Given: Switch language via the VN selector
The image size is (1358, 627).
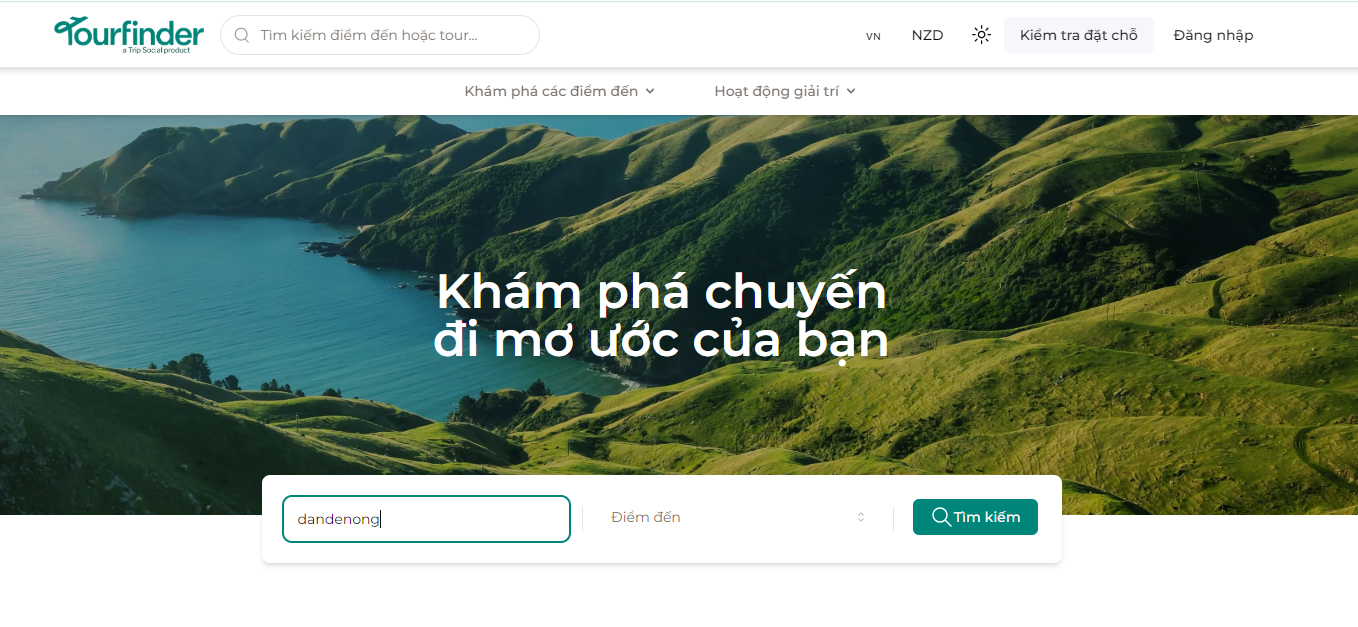Looking at the screenshot, I should point(873,36).
